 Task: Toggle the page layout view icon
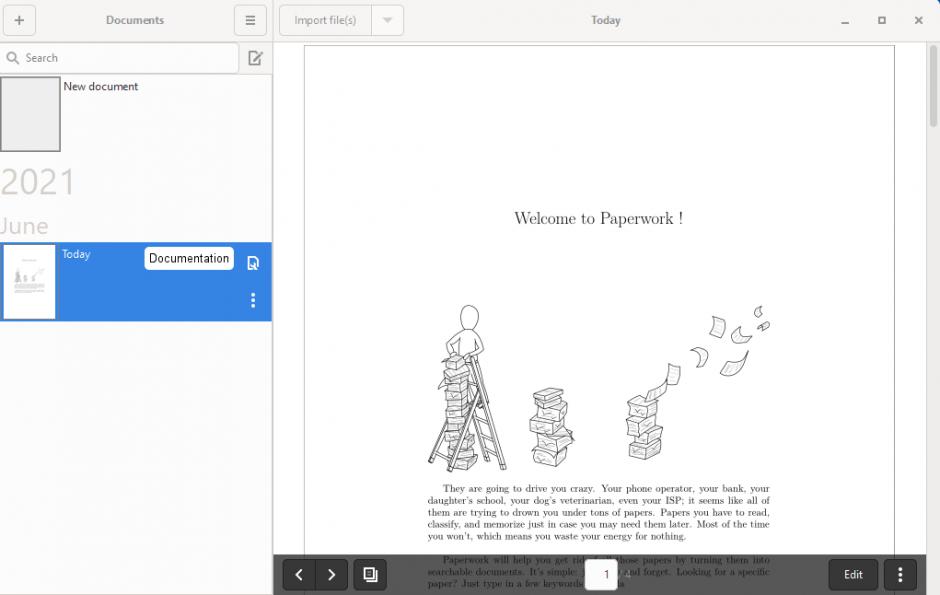pyautogui.click(x=370, y=575)
